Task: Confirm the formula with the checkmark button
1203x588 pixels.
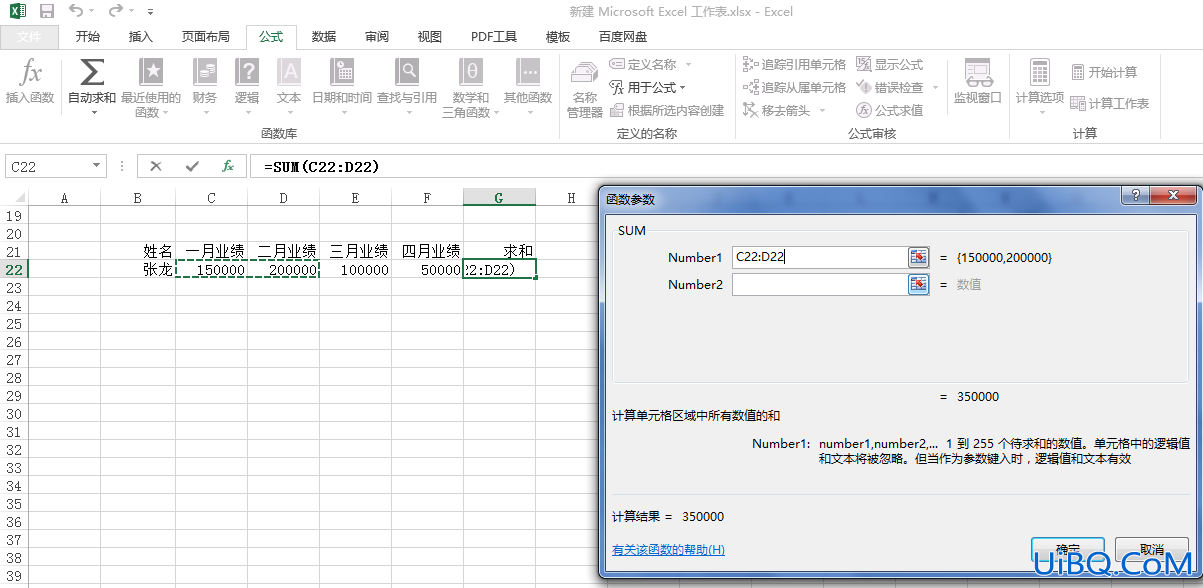Action: click(x=192, y=167)
